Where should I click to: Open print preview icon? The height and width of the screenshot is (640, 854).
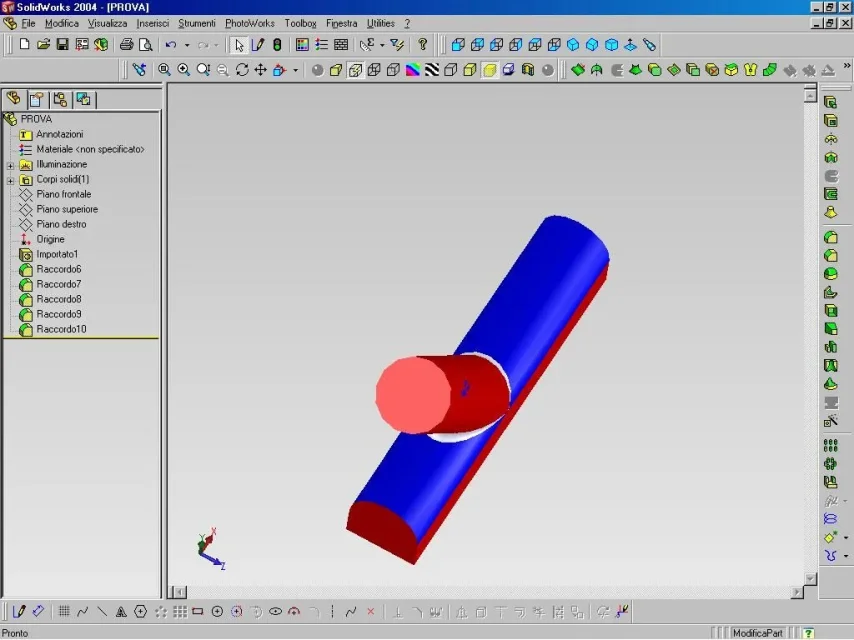tap(145, 45)
